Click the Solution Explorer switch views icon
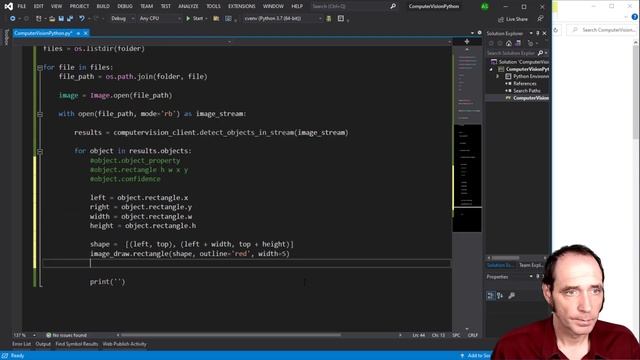 click(518, 43)
